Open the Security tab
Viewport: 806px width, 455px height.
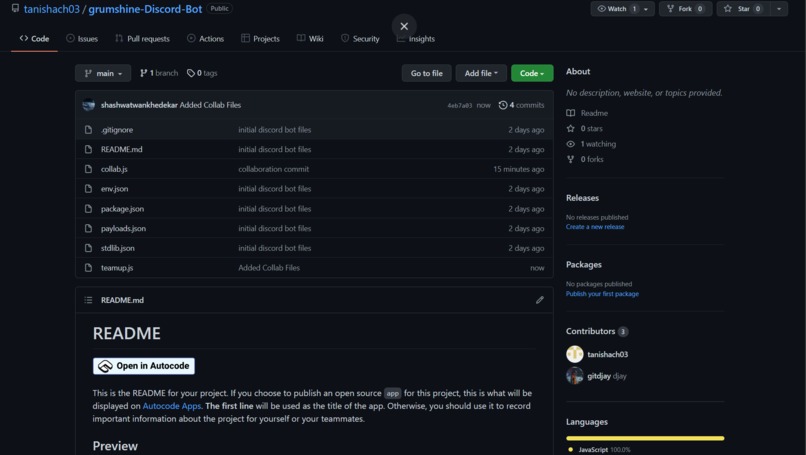click(360, 39)
